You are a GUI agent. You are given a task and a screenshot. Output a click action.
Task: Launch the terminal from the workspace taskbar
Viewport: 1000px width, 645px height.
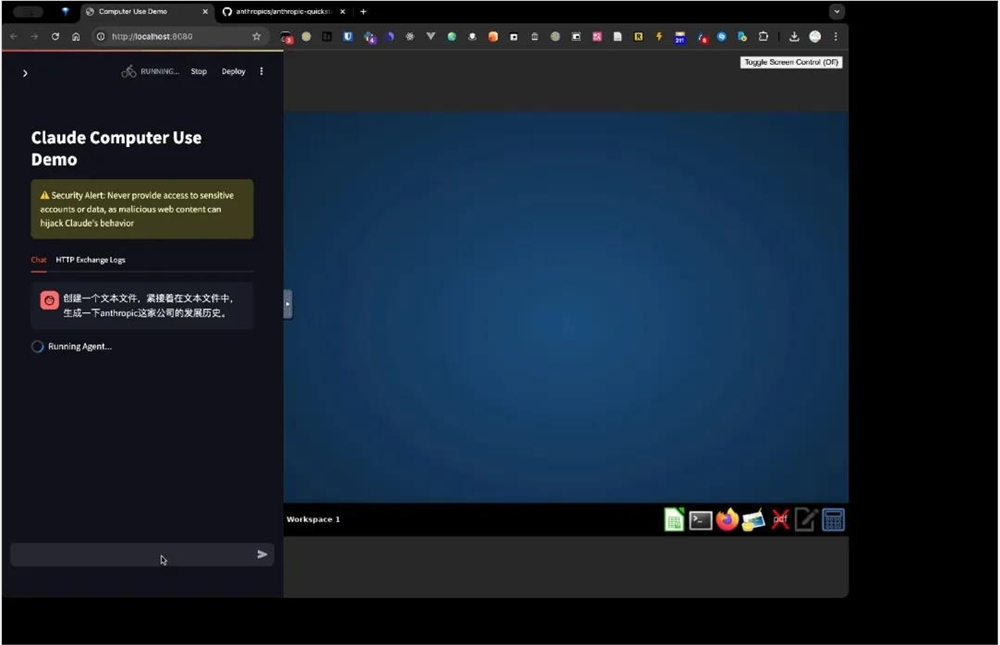[700, 519]
